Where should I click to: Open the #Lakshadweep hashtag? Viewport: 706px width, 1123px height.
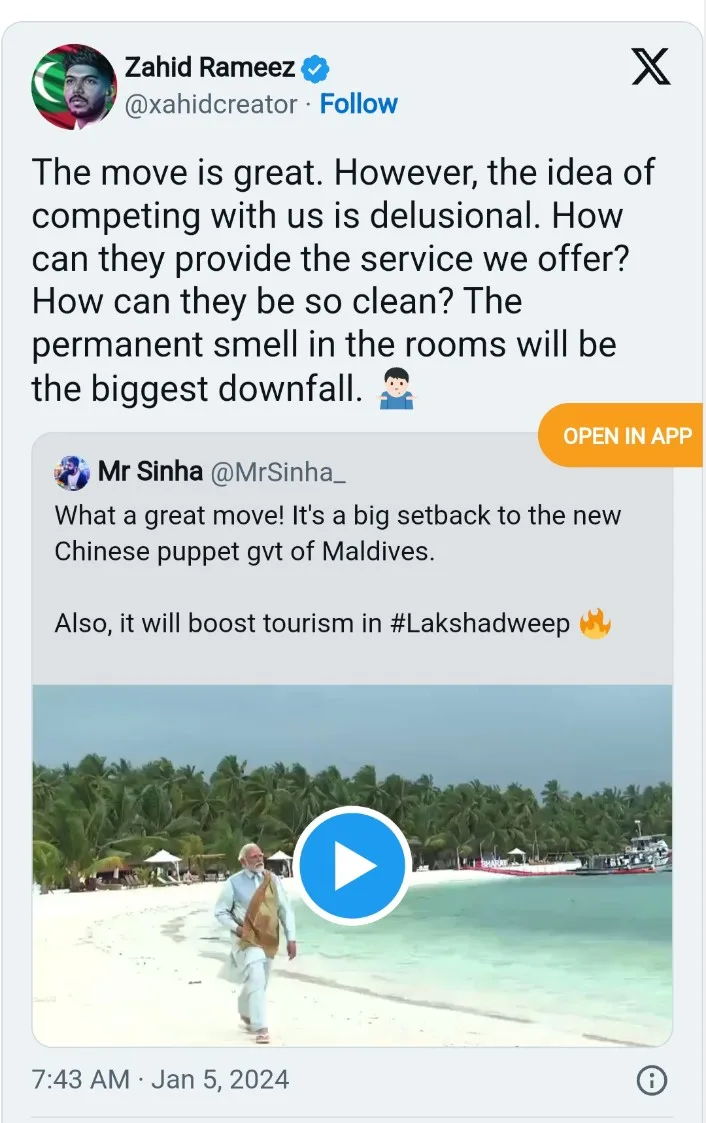(480, 624)
